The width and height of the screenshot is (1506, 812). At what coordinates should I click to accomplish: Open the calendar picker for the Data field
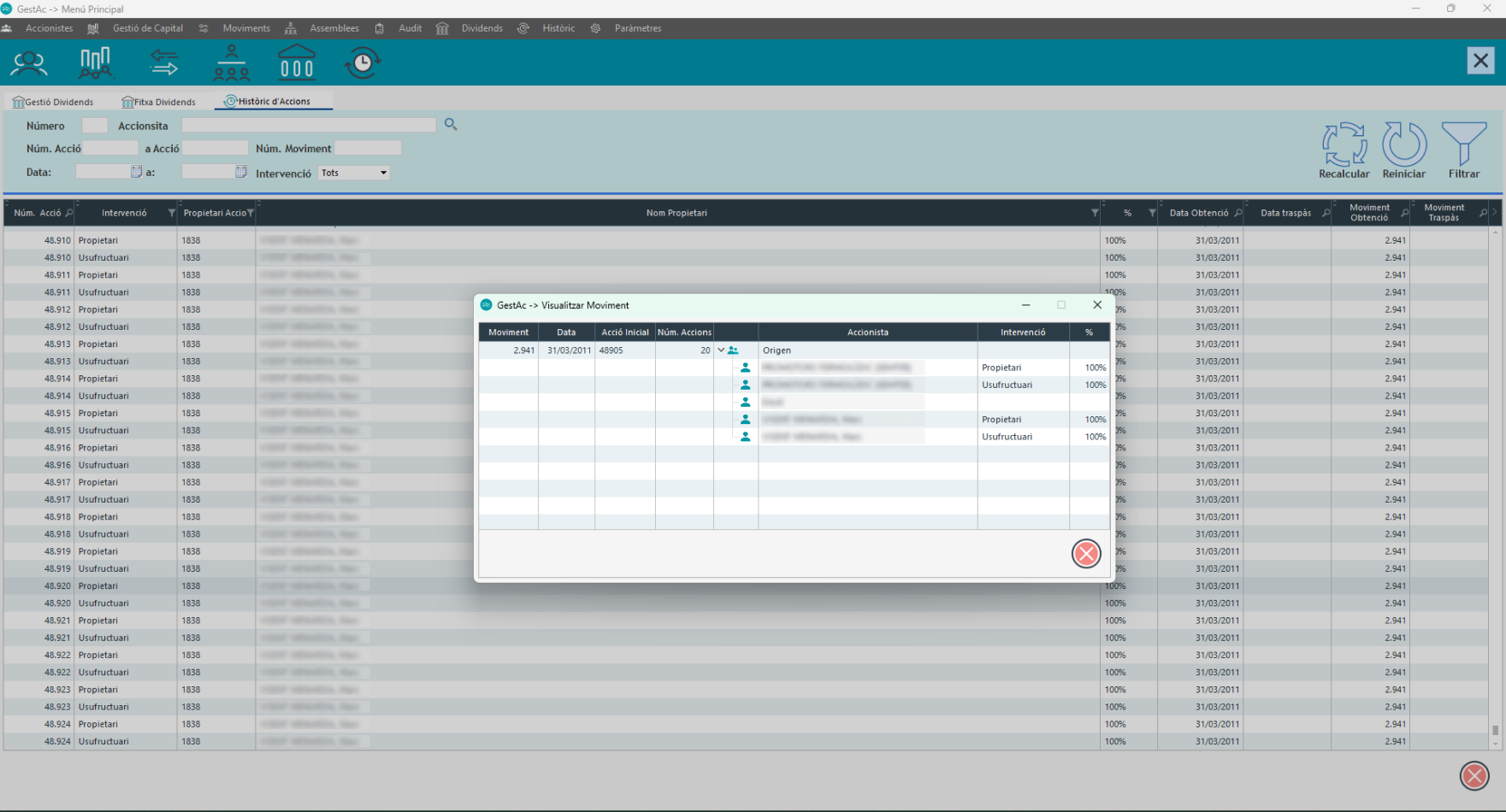click(x=136, y=172)
